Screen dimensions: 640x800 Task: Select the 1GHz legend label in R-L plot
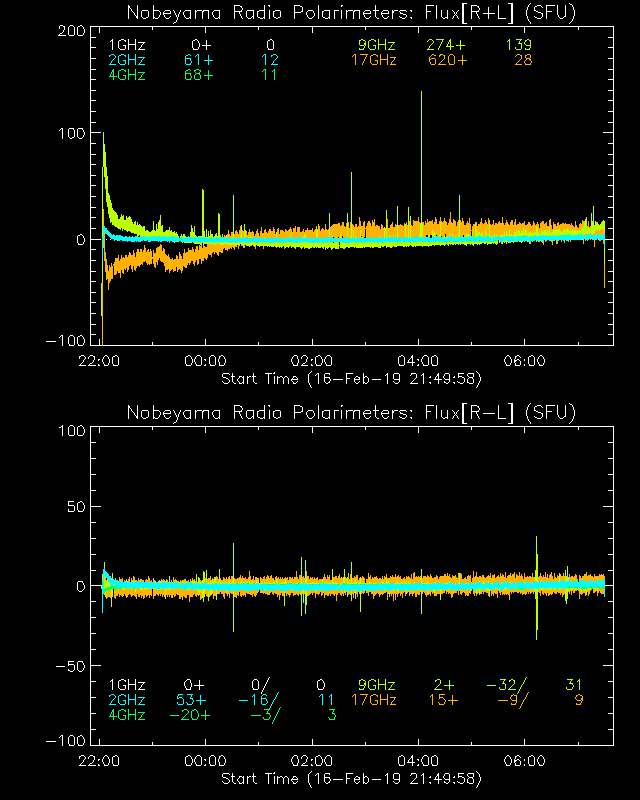tap(127, 685)
